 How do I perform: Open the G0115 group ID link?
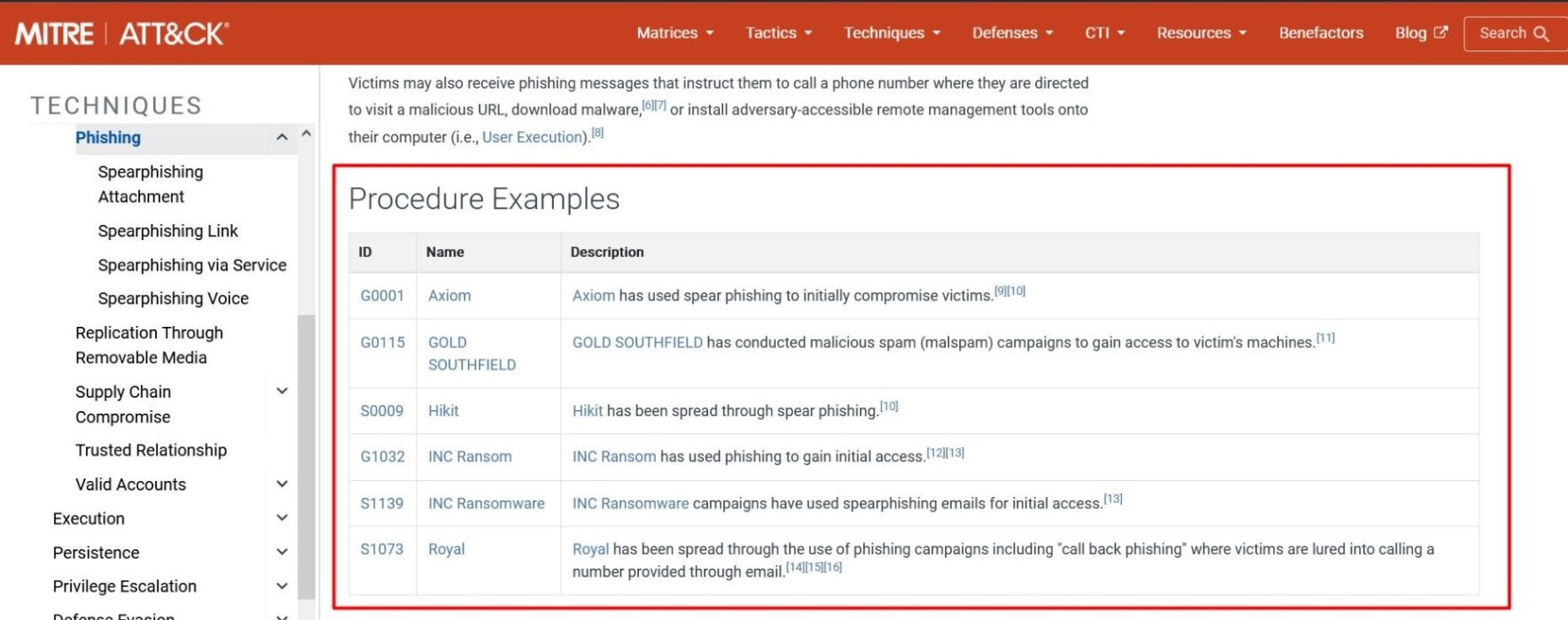[382, 343]
